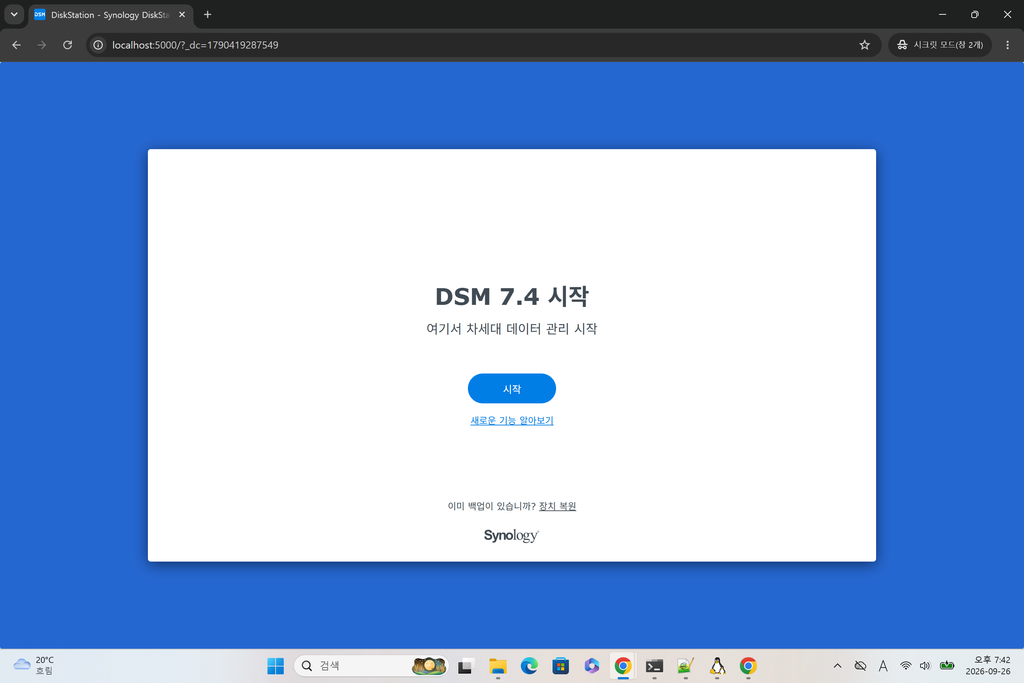Open a new tab with the plus button
The image size is (1024, 683).
(x=208, y=14)
